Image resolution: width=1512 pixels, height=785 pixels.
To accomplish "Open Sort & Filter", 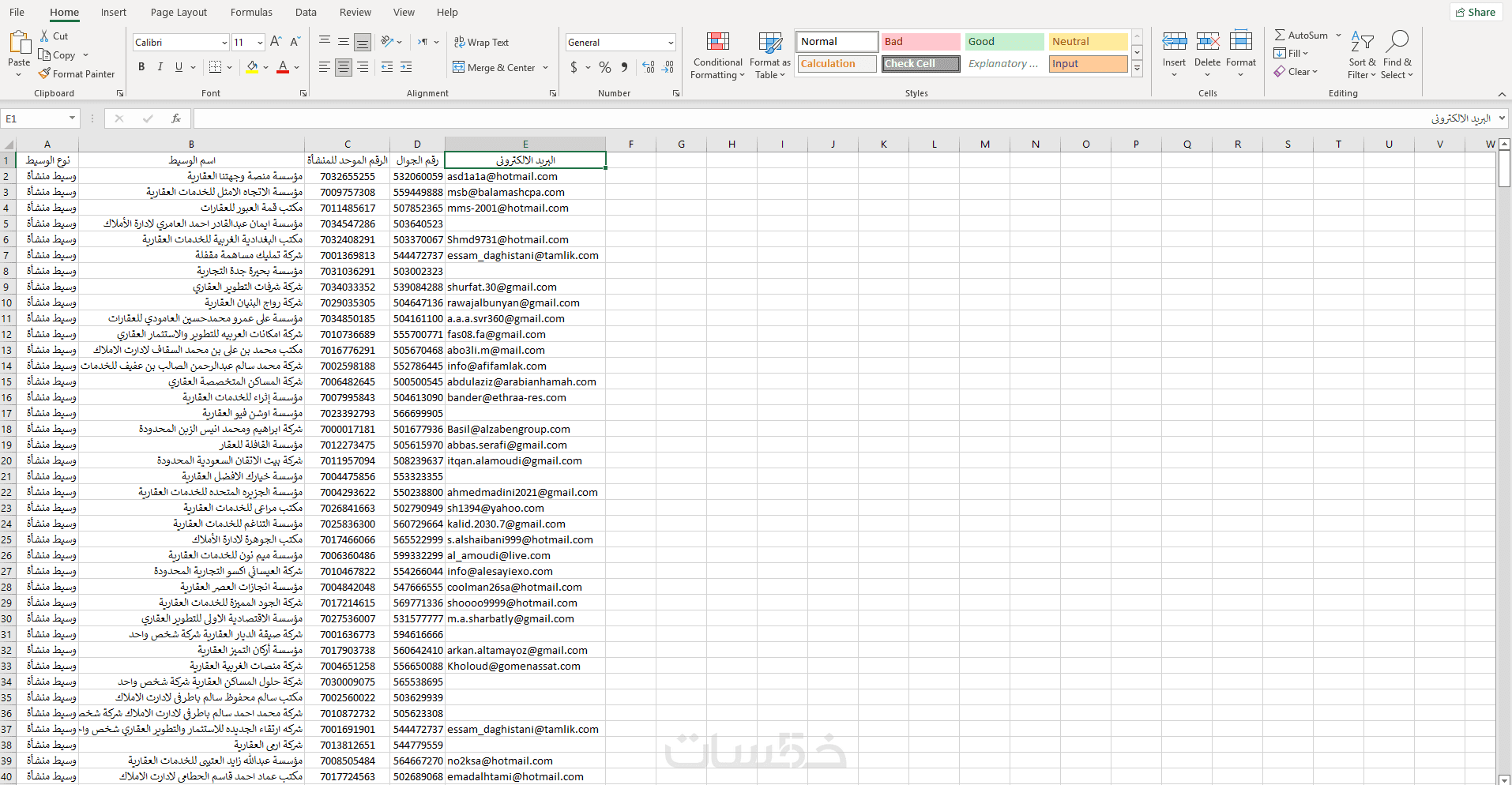I will 1363,55.
